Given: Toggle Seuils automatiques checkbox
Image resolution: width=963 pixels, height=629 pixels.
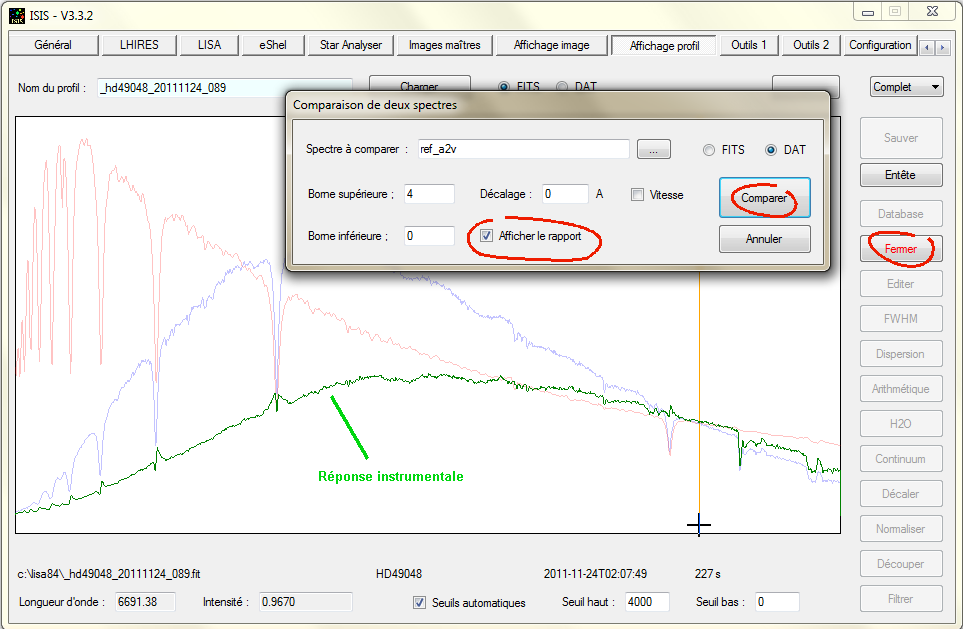Looking at the screenshot, I should tap(420, 603).
